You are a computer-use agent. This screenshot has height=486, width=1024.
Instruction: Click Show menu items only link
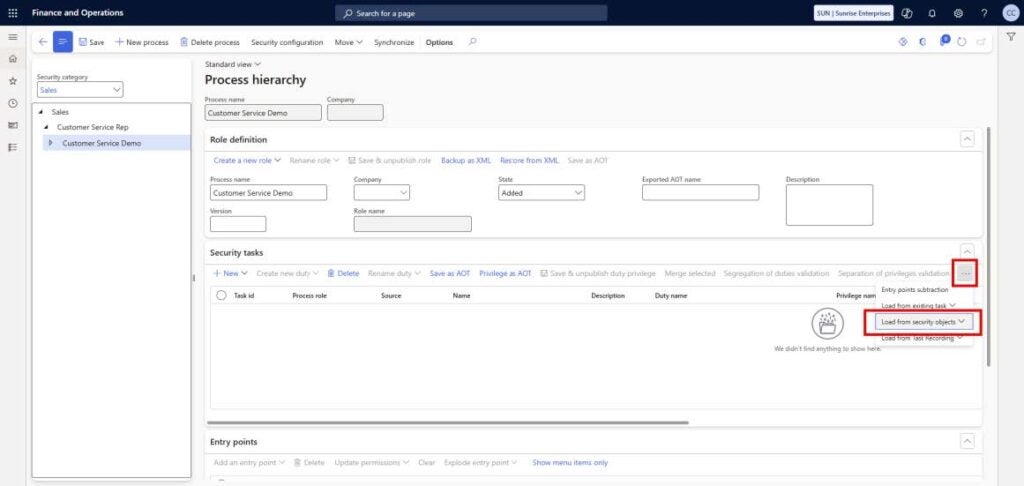click(x=569, y=462)
